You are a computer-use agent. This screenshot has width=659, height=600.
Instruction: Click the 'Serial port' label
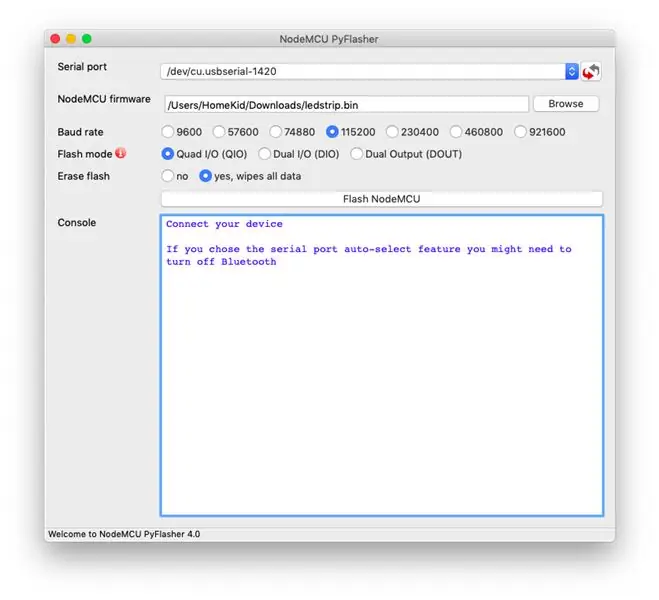coord(82,67)
